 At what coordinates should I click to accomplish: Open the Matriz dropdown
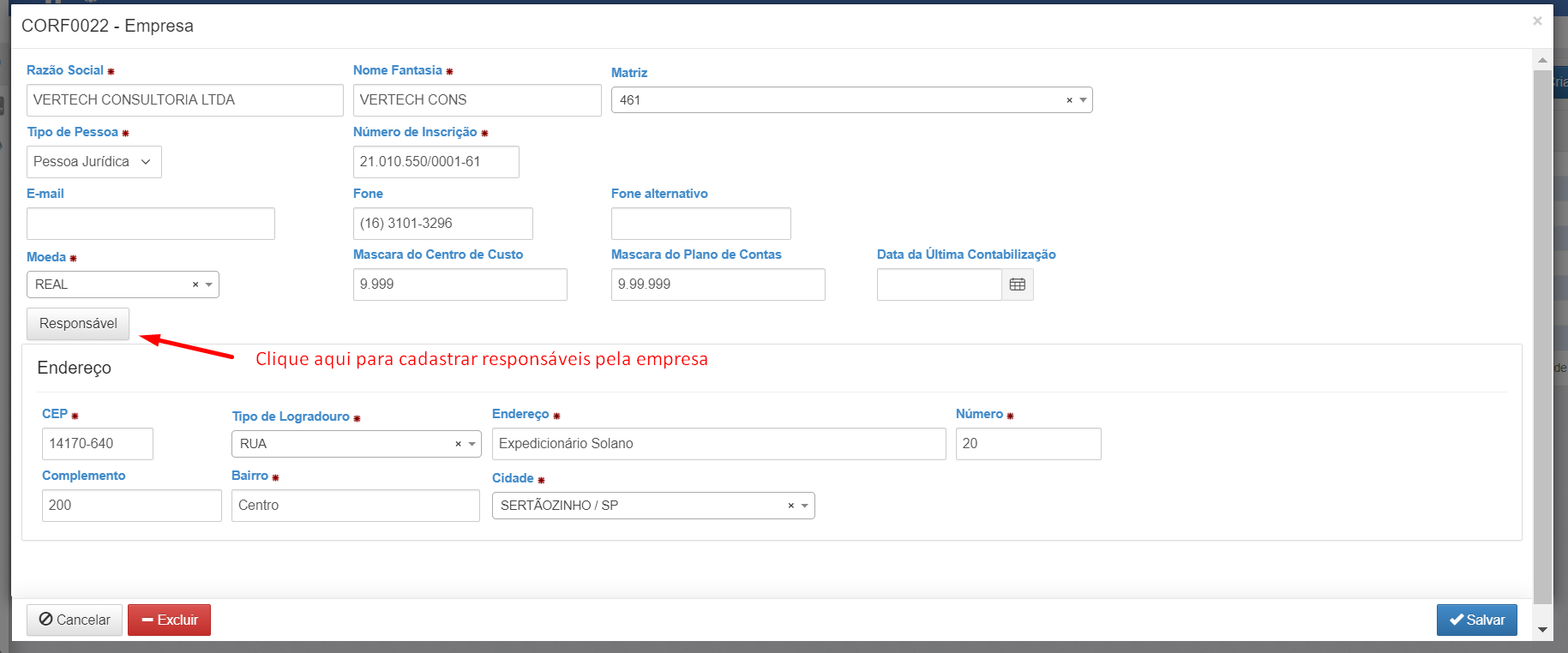coord(1084,100)
